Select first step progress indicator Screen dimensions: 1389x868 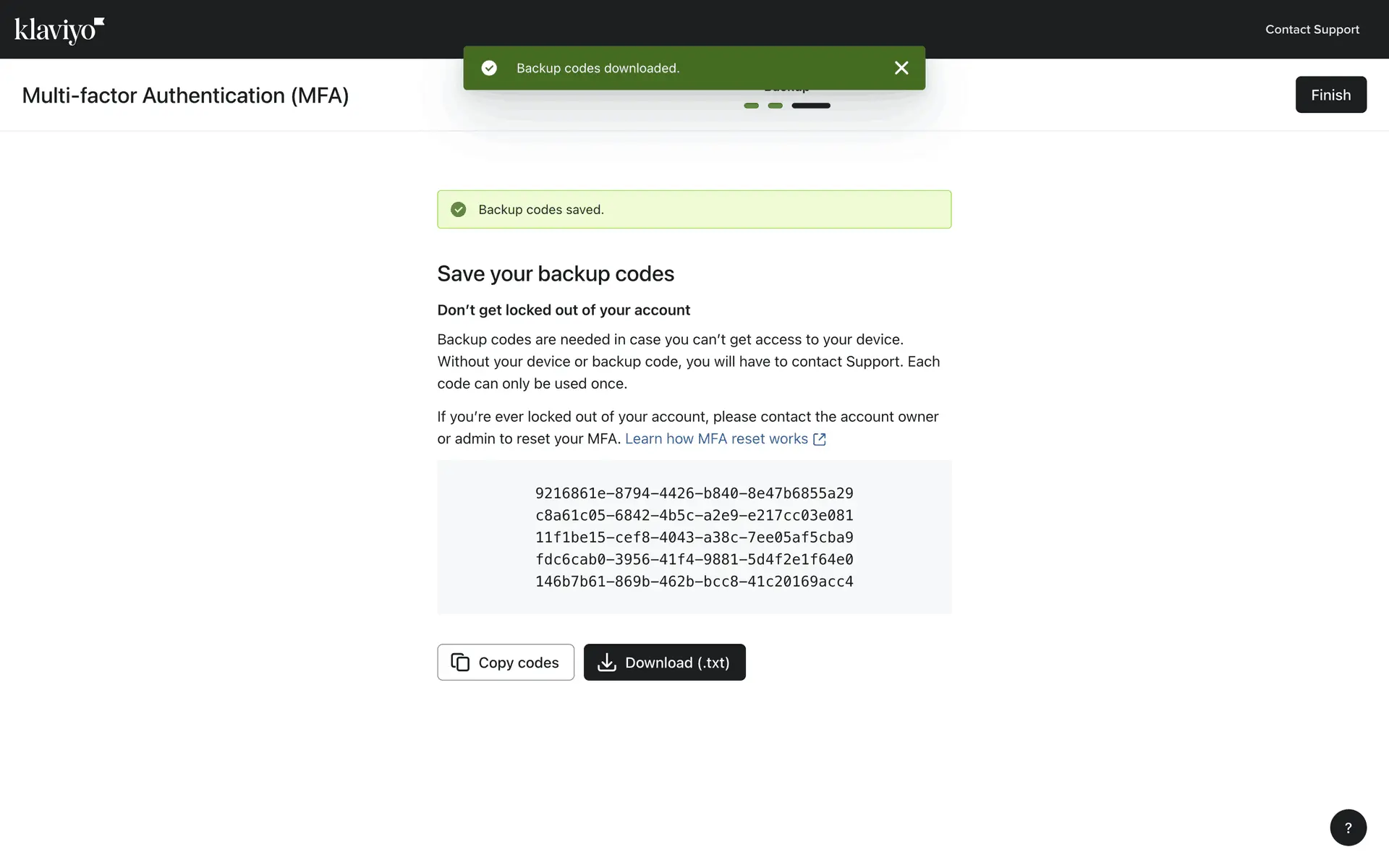751,106
